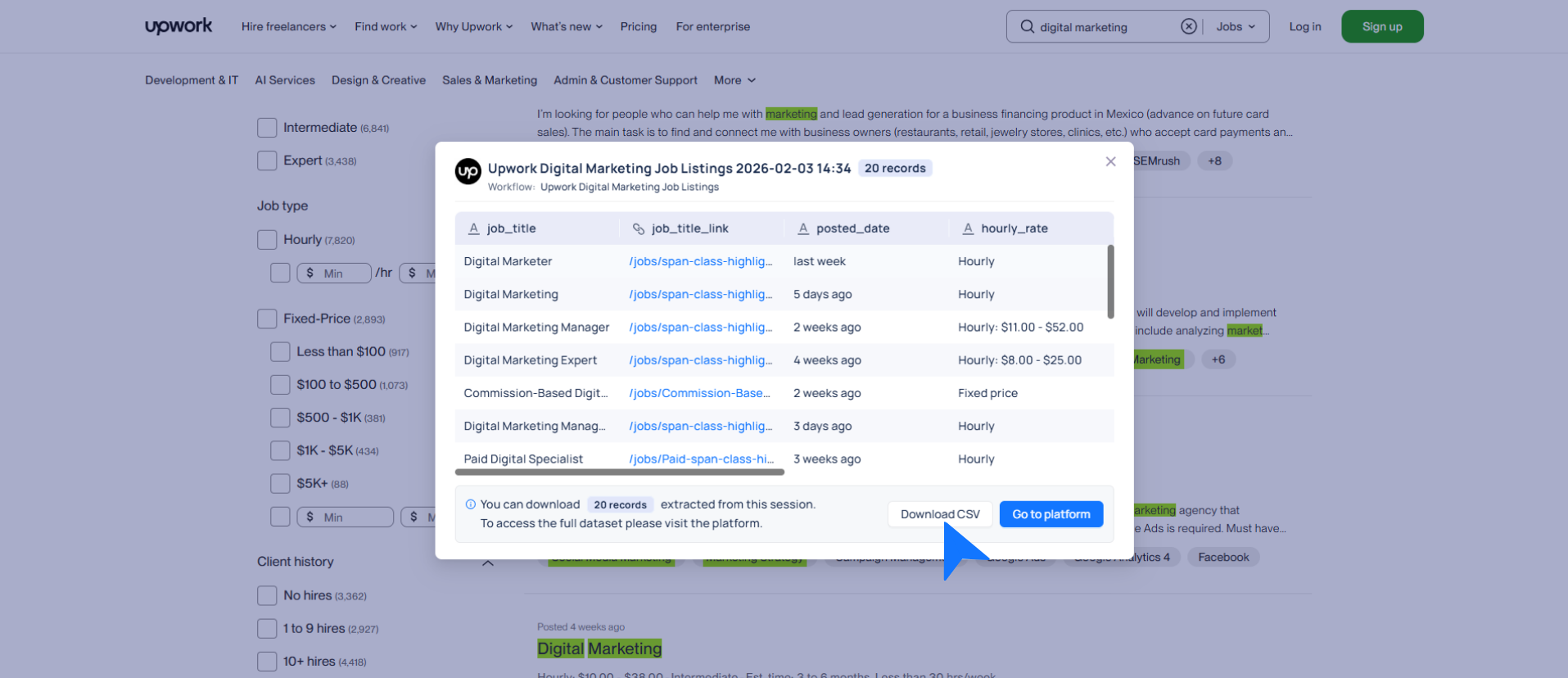1568x678 pixels.
Task: Clear the digital marketing search text
Action: coord(1188,27)
